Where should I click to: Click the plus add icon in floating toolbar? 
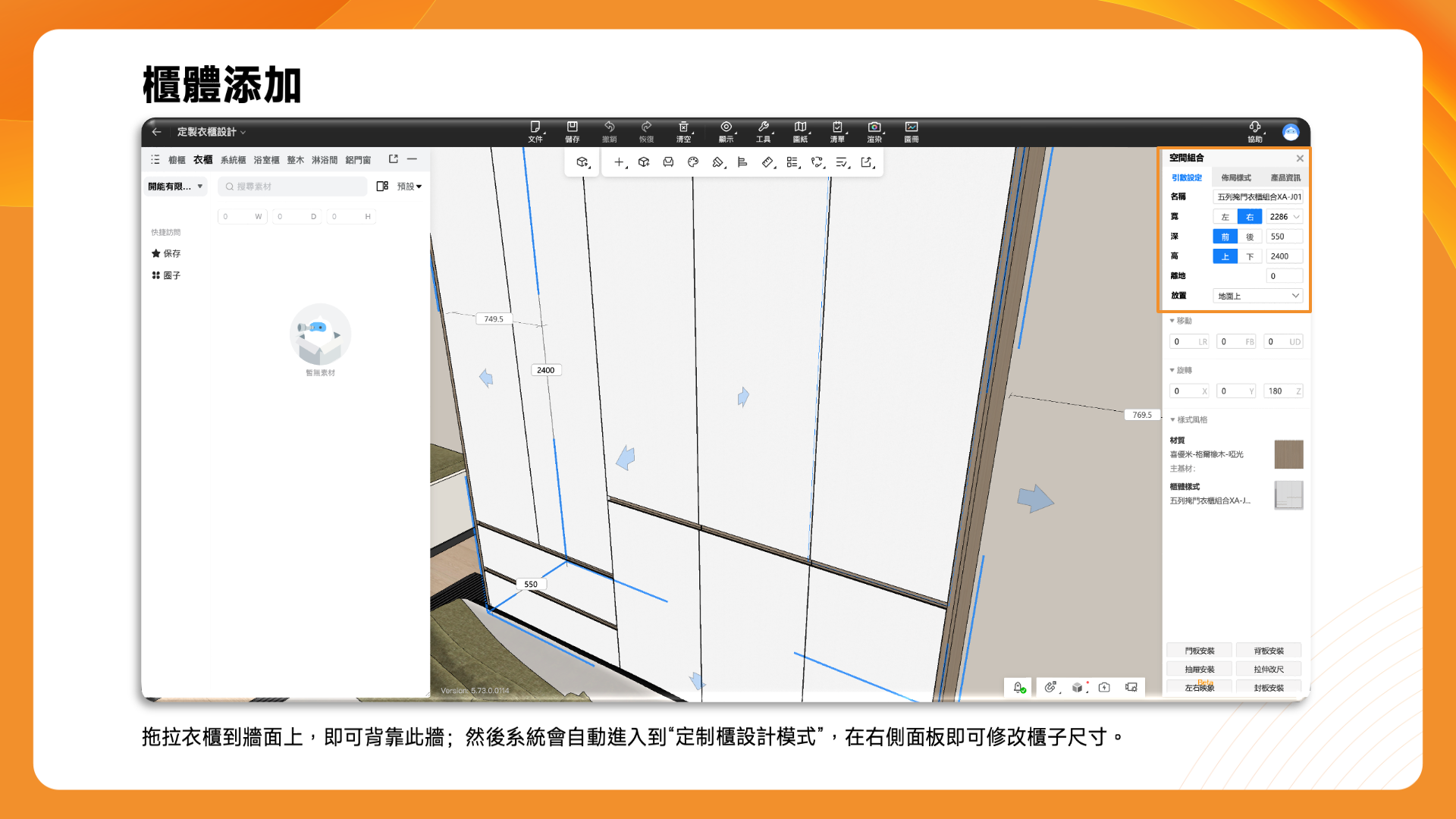point(619,162)
